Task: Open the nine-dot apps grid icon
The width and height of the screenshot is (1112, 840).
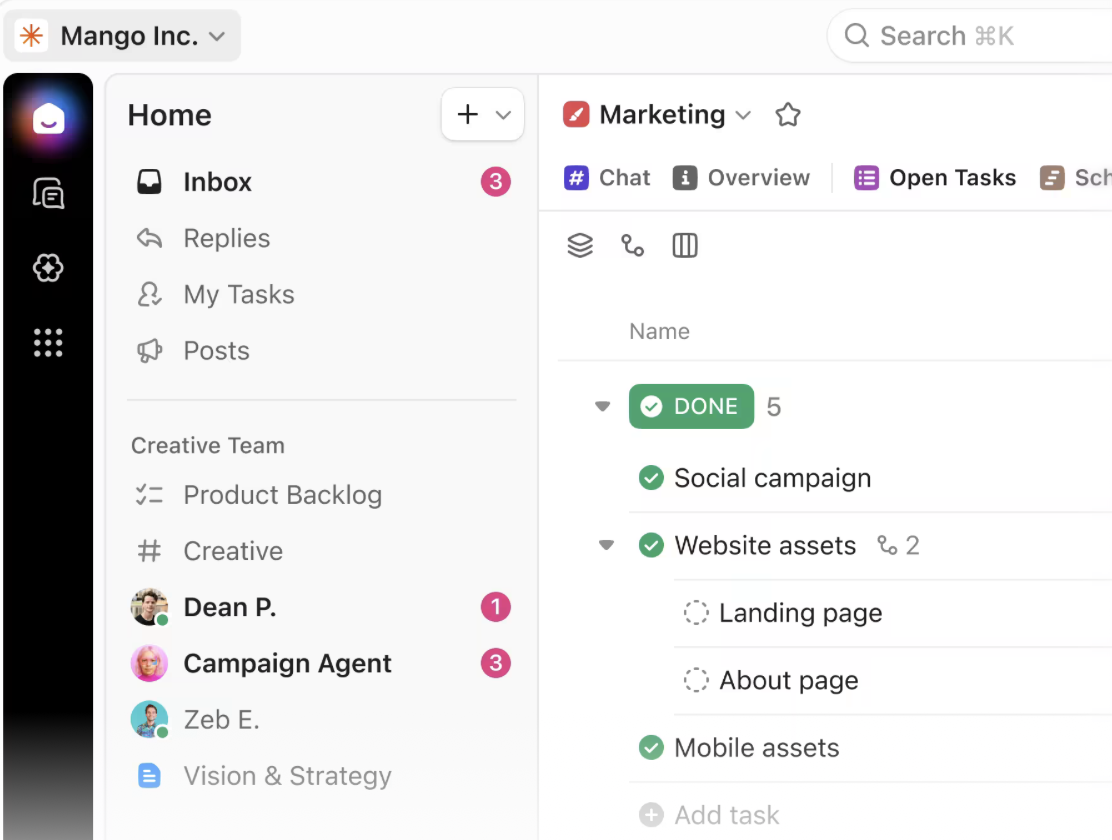Action: coord(48,343)
